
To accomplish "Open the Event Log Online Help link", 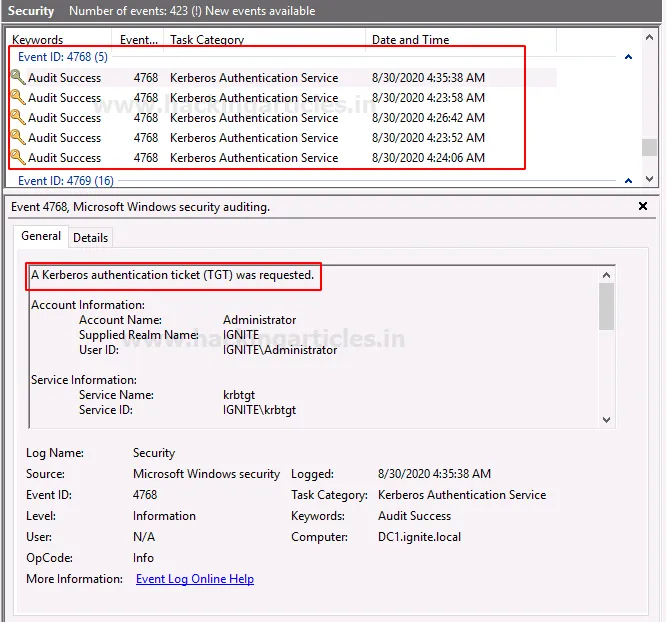I will (195, 579).
